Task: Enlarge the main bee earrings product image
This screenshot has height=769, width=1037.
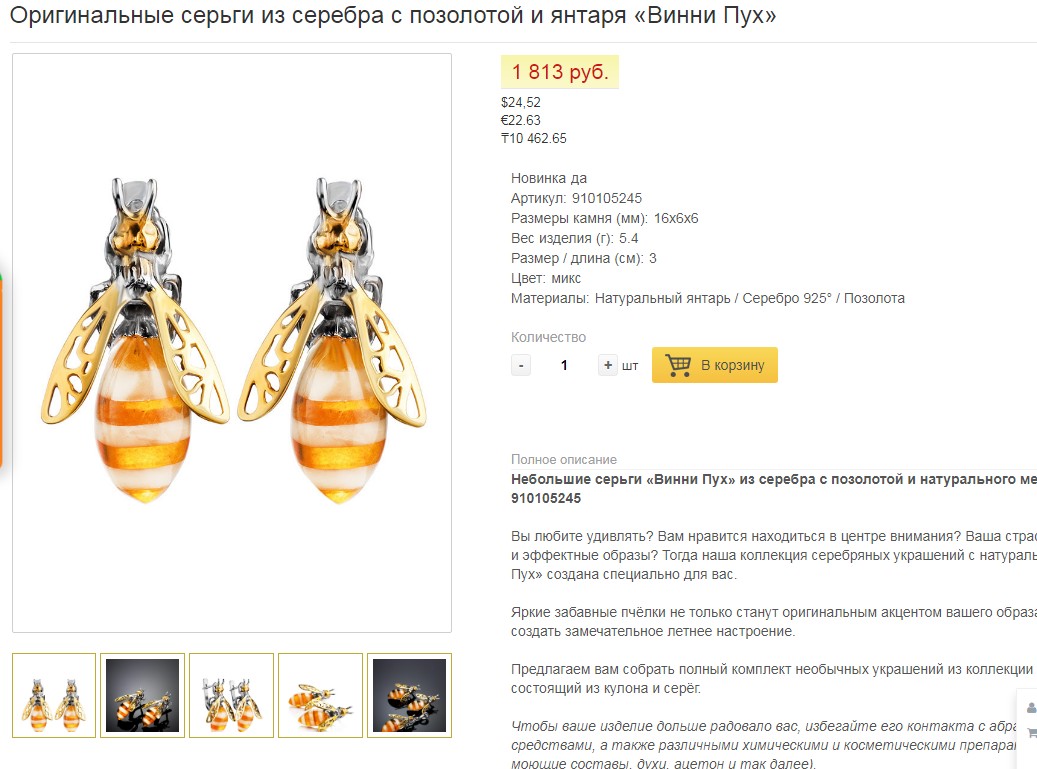Action: click(x=232, y=342)
